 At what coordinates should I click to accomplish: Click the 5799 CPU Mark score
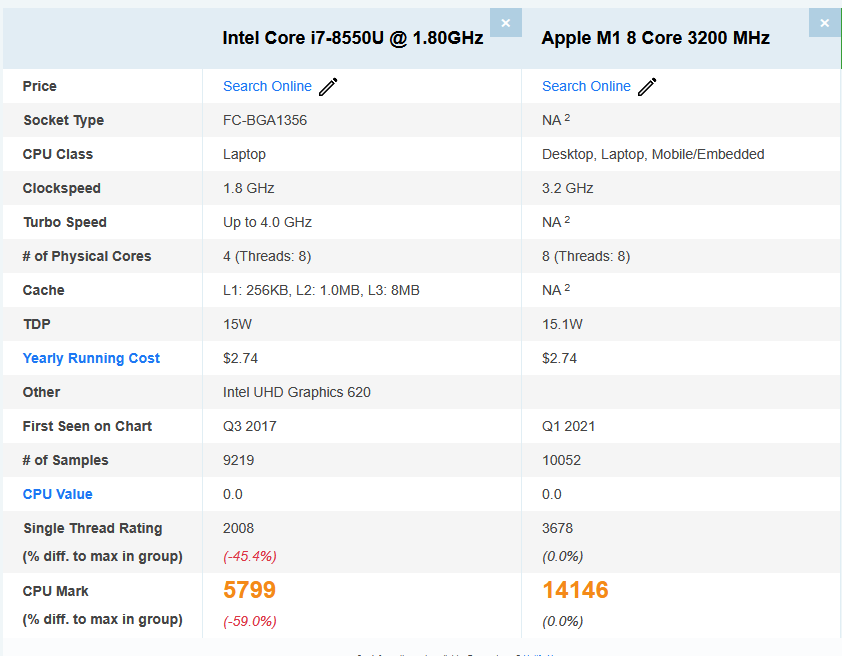249,590
